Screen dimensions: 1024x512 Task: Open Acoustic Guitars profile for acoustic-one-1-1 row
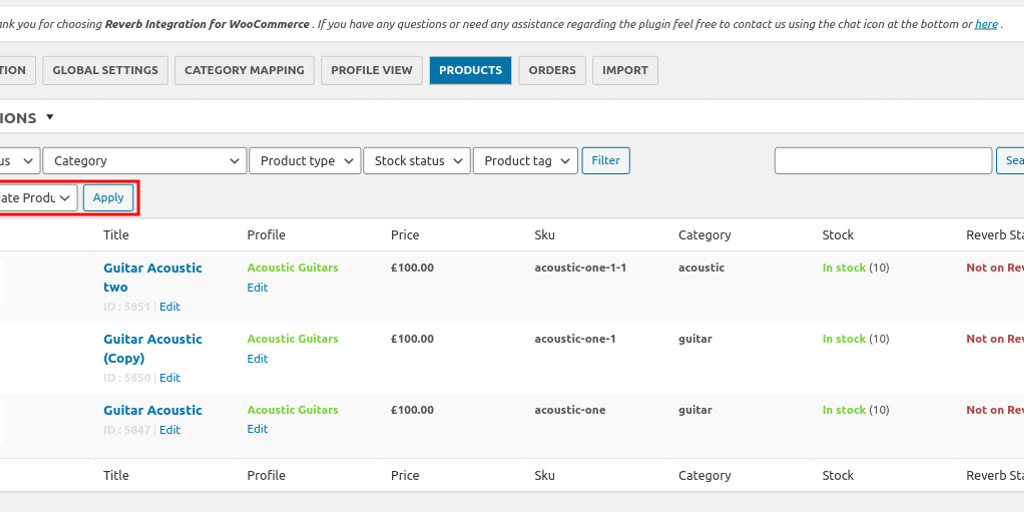pyautogui.click(x=292, y=268)
